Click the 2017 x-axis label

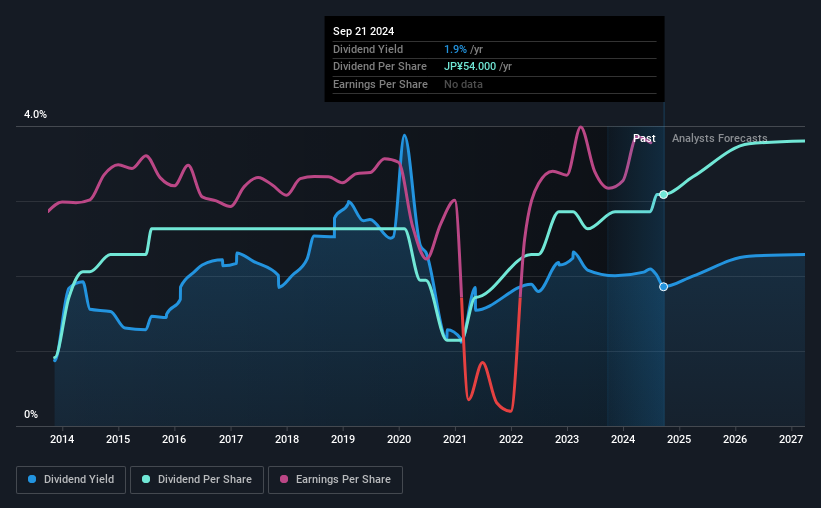coord(230,439)
